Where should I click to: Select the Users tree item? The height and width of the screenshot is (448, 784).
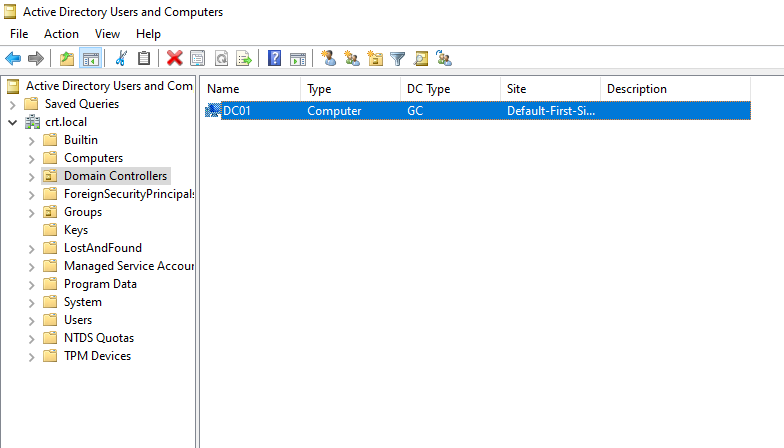pos(78,320)
